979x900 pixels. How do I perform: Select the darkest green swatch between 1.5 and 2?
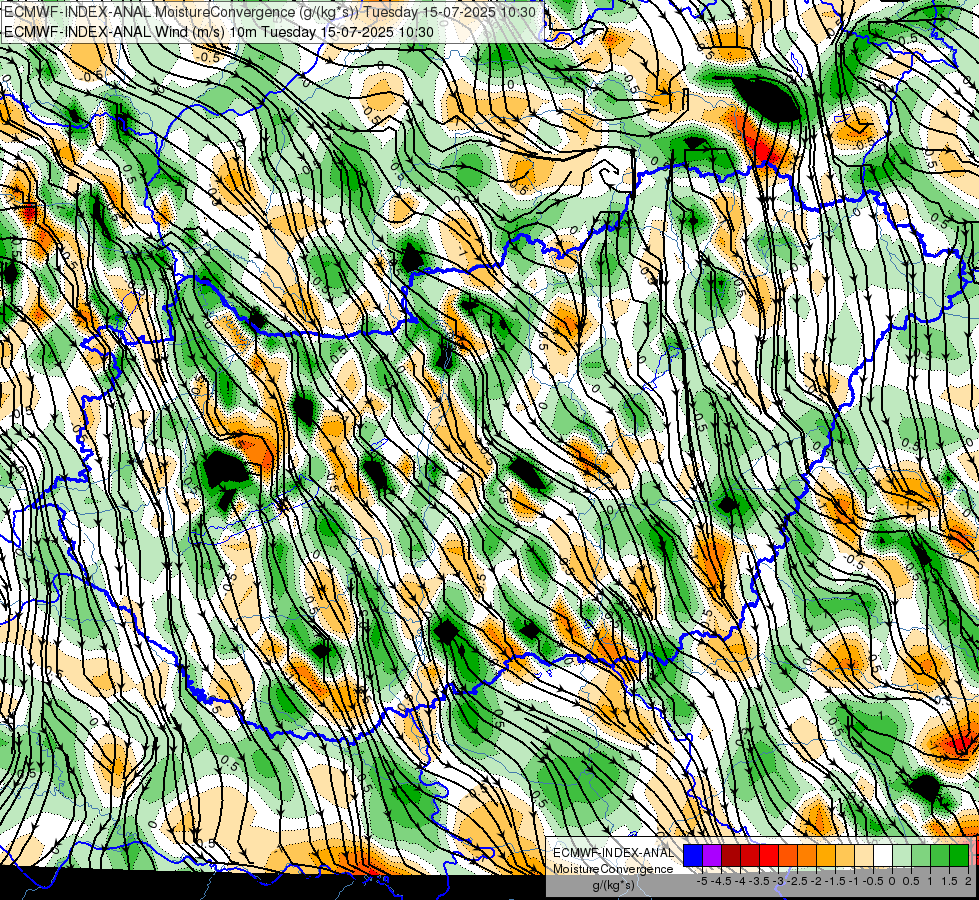click(959, 855)
